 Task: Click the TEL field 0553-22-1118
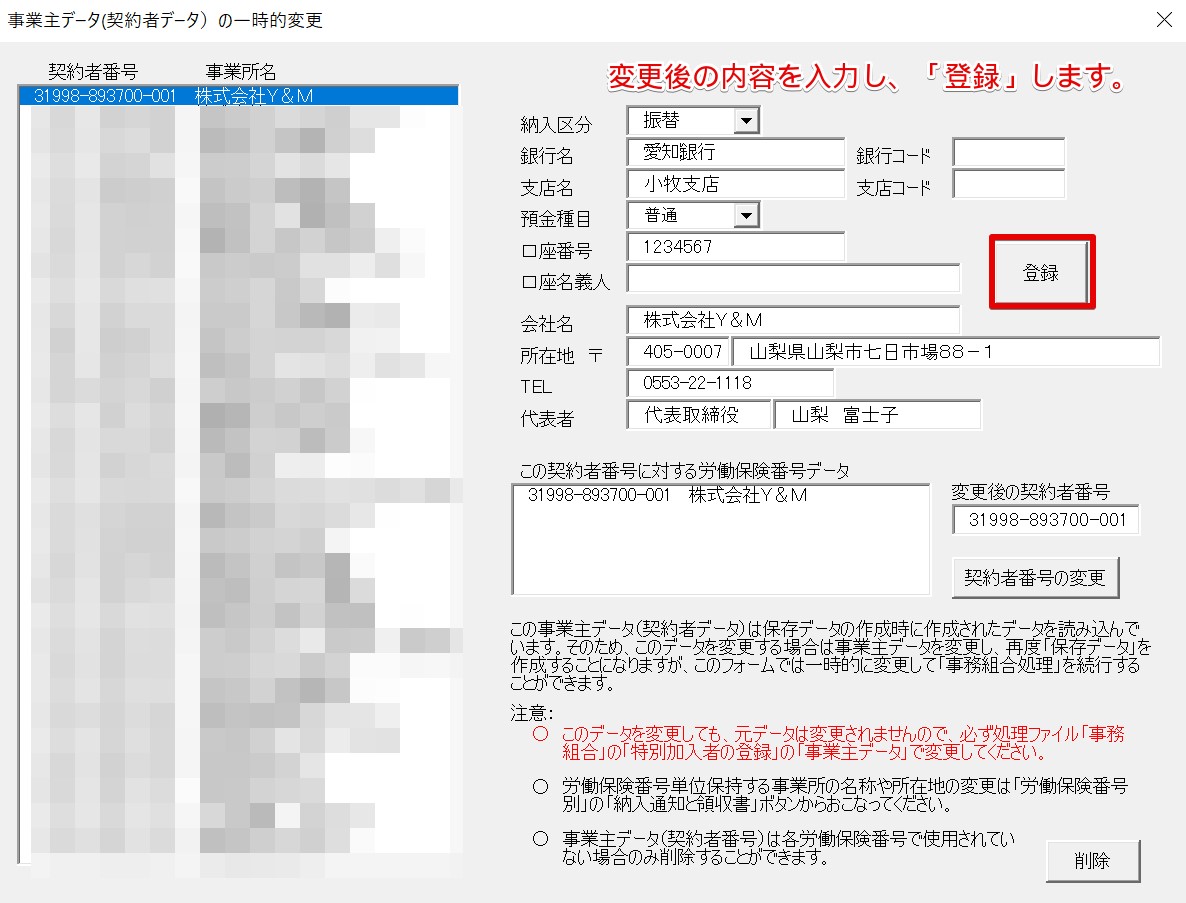(x=730, y=383)
